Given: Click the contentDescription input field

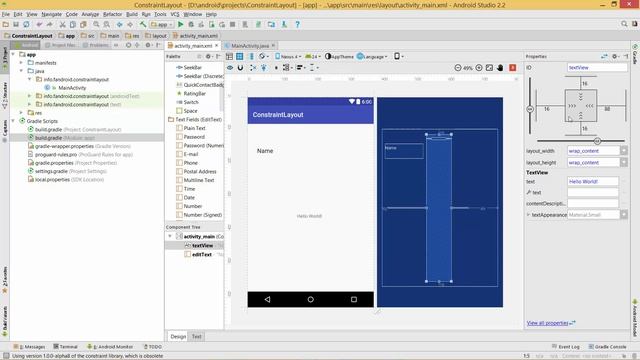Looking at the screenshot, I should pyautogui.click(x=593, y=203).
